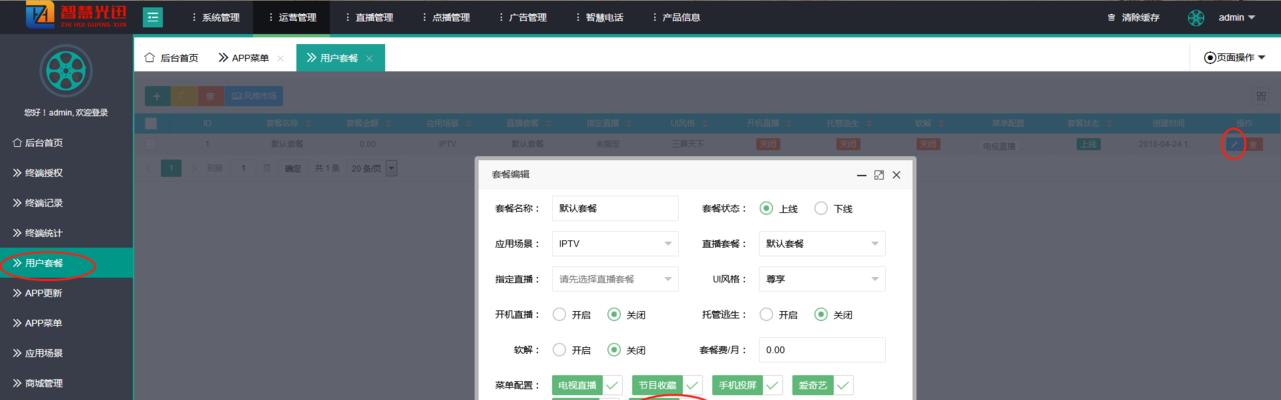Screen dimensions: 1281x400
Task: Open 产品信息 top menu
Action: (x=675, y=17)
